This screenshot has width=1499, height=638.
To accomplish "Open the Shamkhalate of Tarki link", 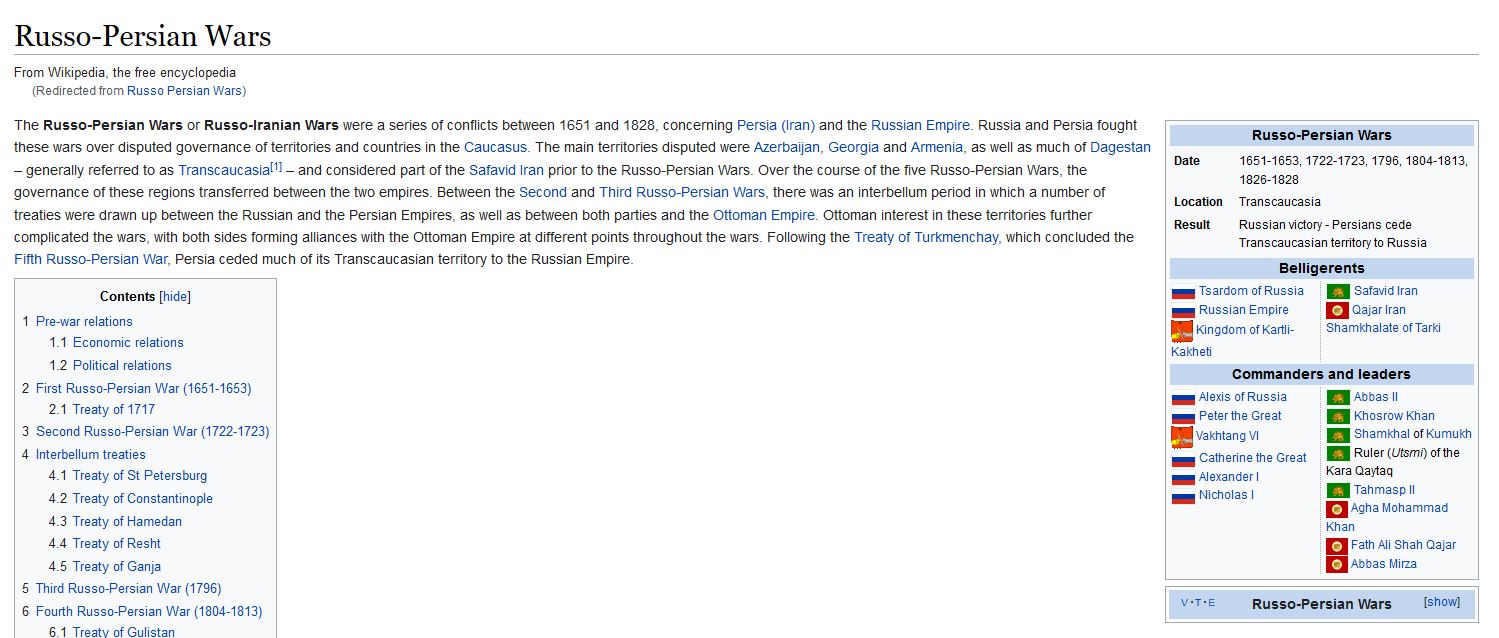I will [x=1383, y=328].
